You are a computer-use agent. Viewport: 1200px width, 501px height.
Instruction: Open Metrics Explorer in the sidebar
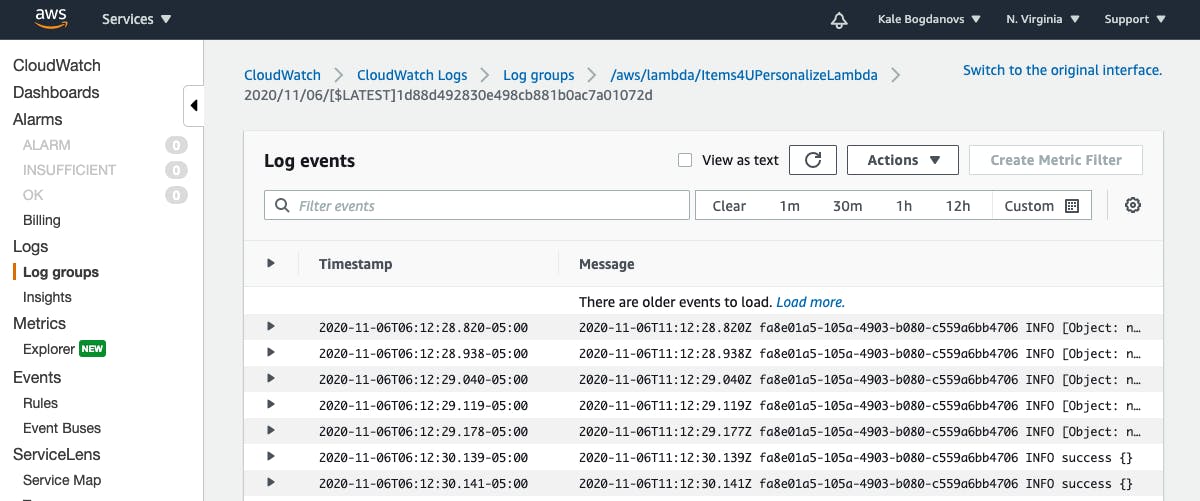(x=49, y=349)
